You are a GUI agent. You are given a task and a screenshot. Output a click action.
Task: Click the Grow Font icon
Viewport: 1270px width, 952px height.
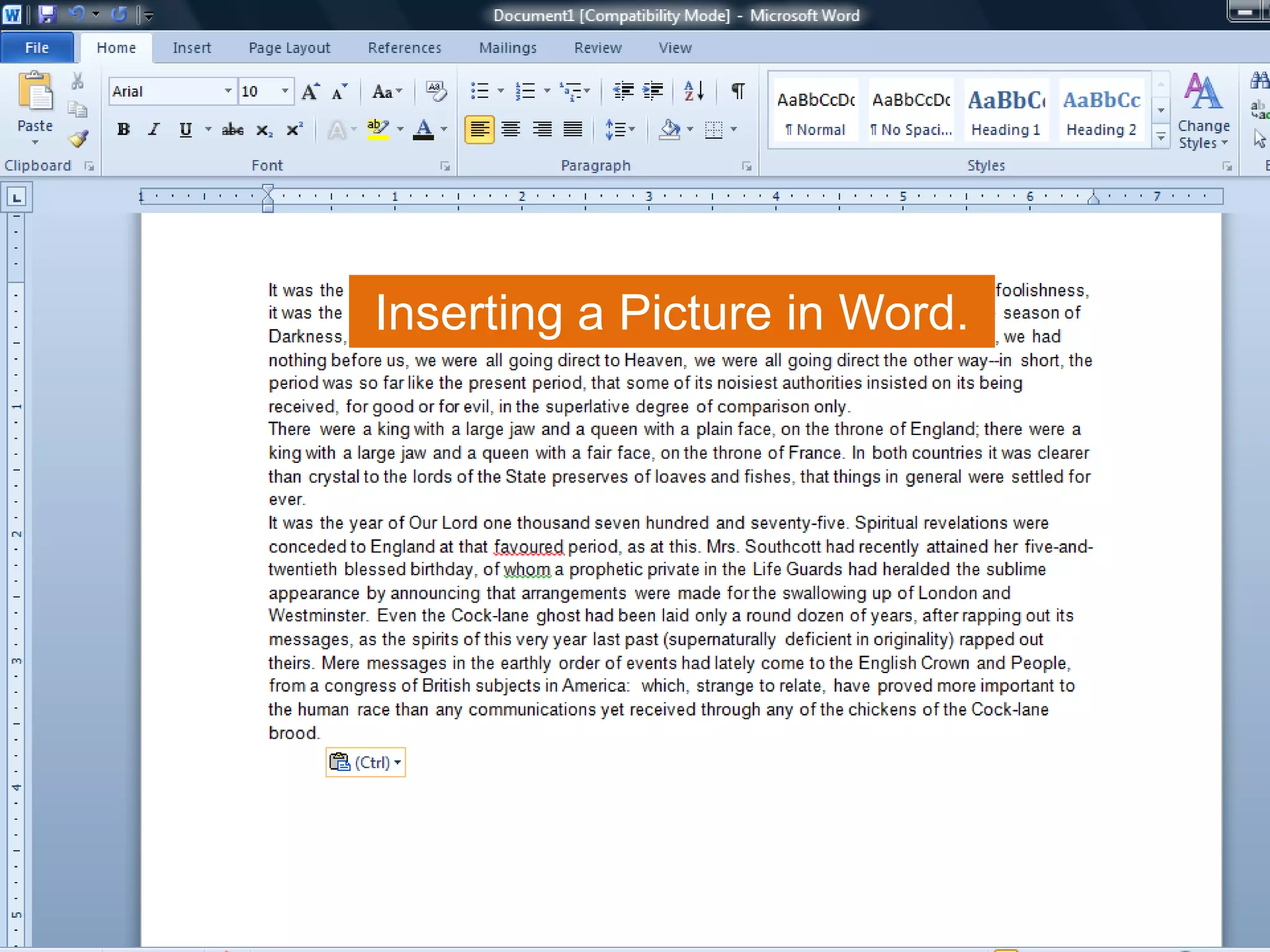click(310, 92)
